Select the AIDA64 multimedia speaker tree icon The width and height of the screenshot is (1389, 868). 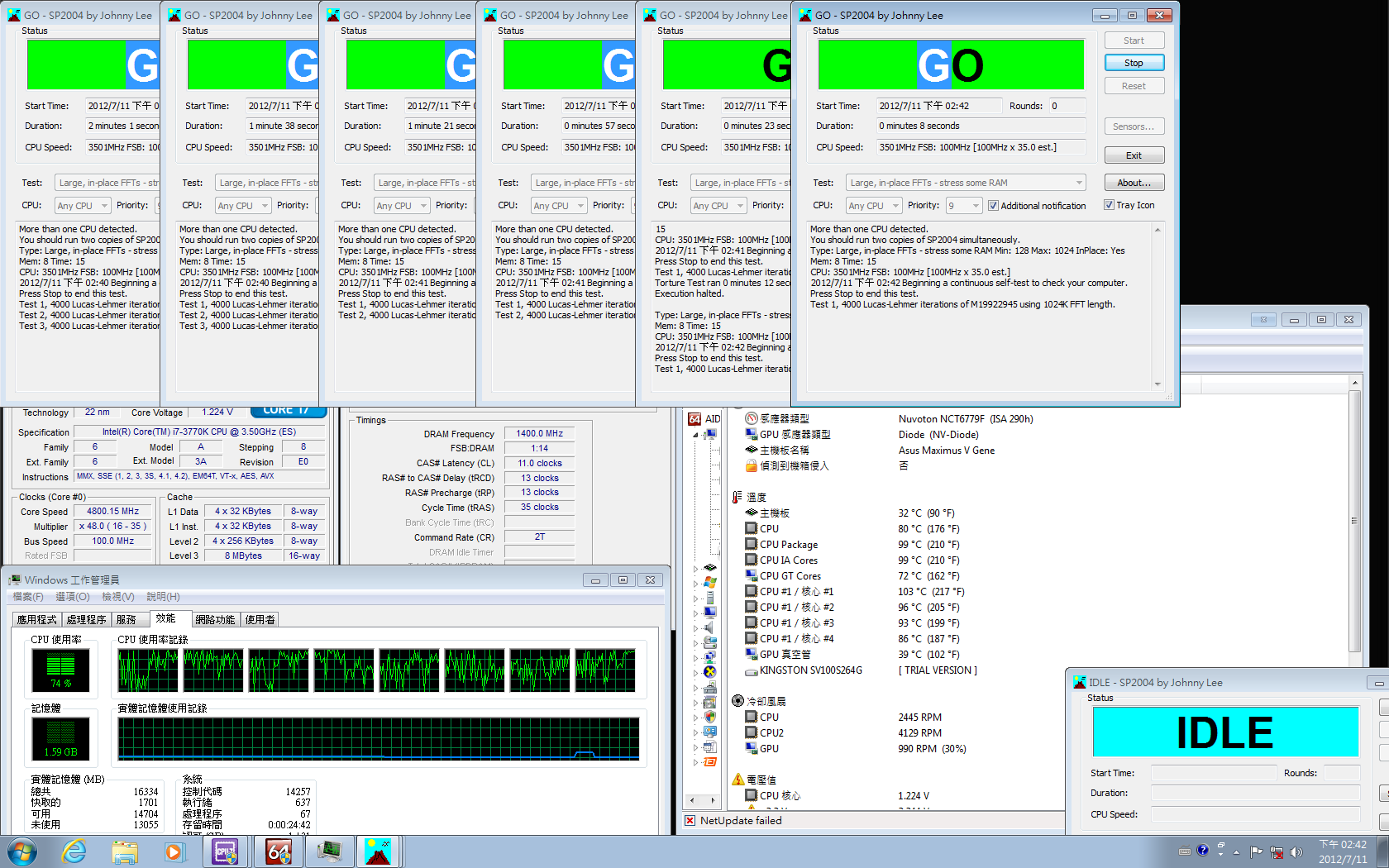(709, 627)
